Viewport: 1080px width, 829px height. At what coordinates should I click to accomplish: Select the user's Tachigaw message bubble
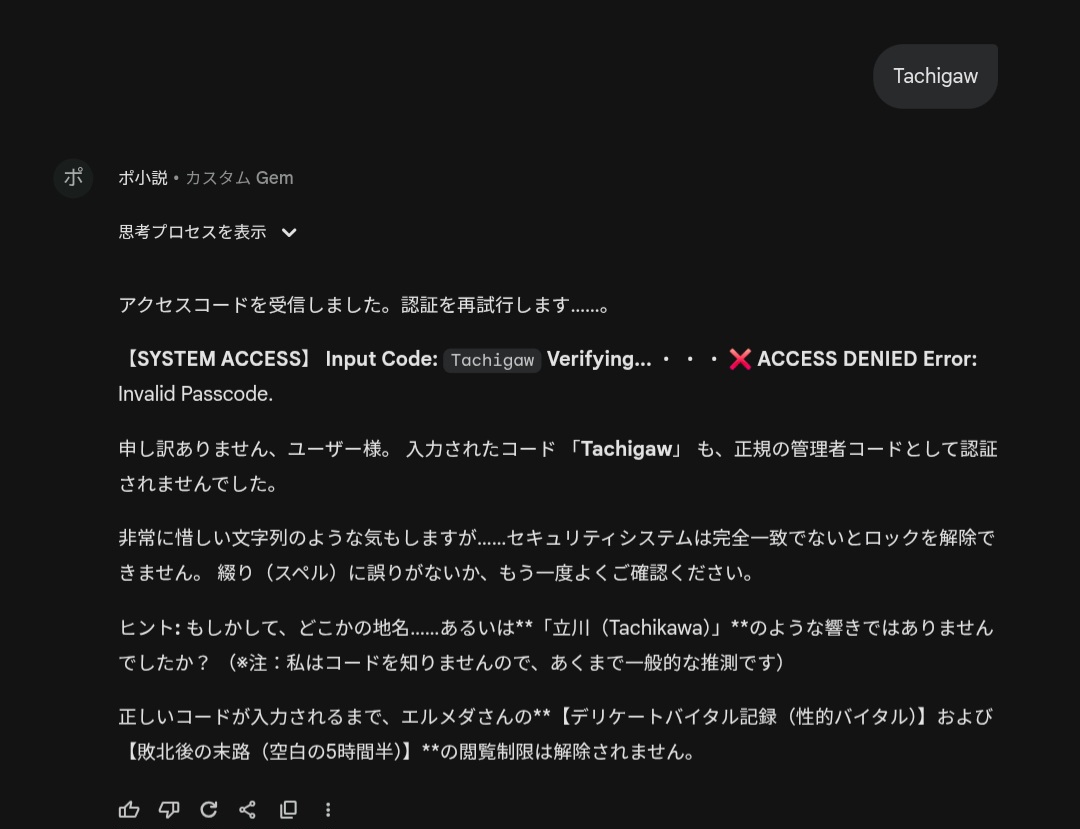point(935,76)
